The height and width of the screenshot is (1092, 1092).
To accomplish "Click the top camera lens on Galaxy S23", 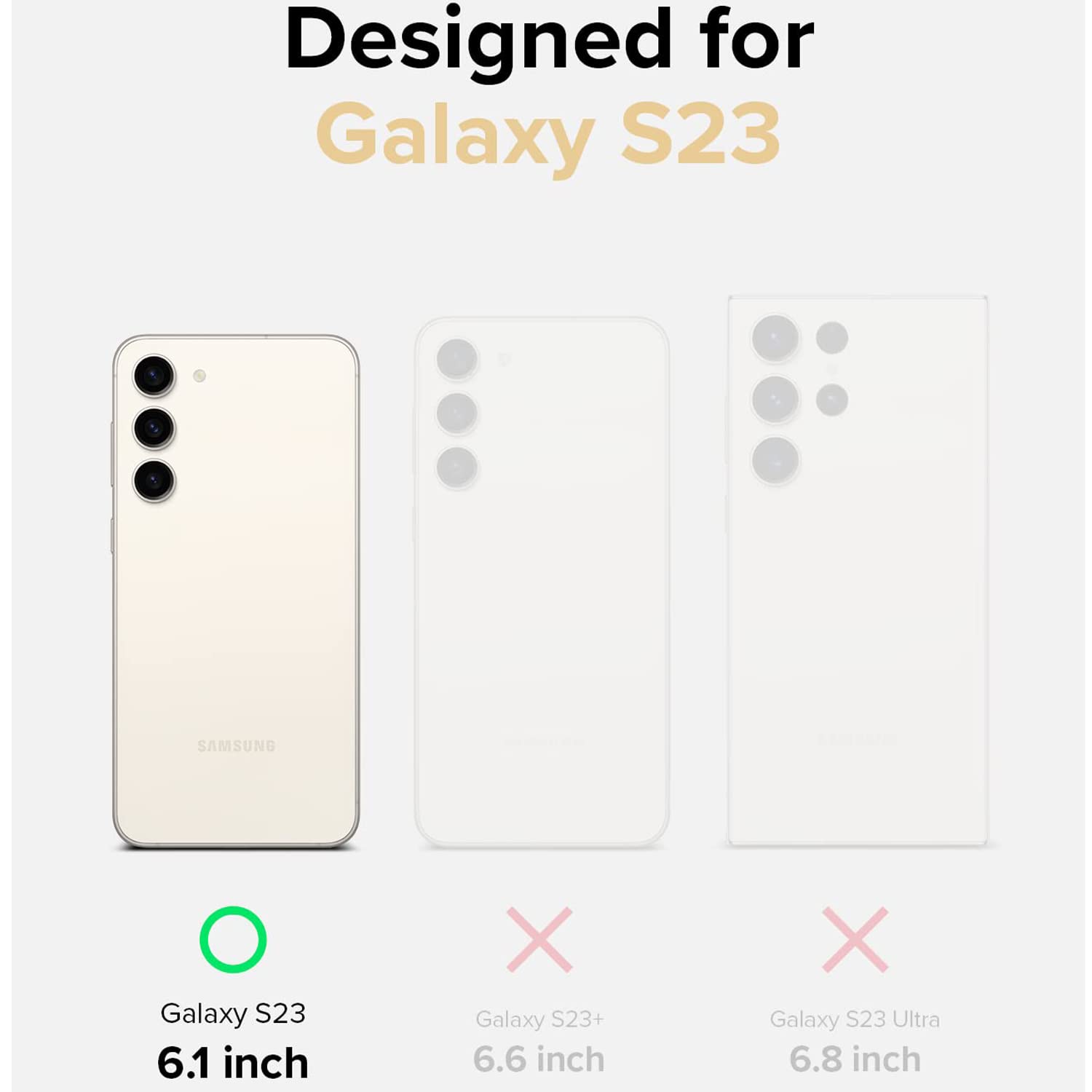I will 154,376.
